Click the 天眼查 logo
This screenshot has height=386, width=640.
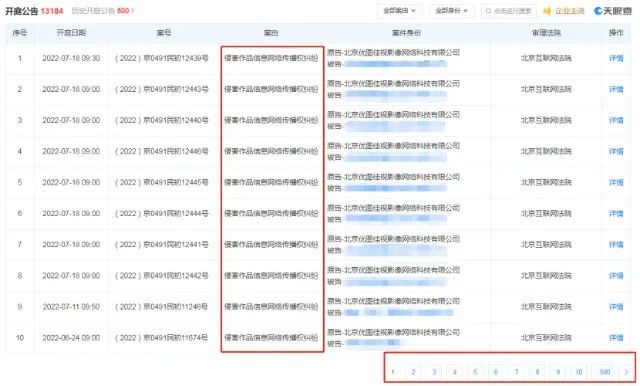tap(613, 11)
